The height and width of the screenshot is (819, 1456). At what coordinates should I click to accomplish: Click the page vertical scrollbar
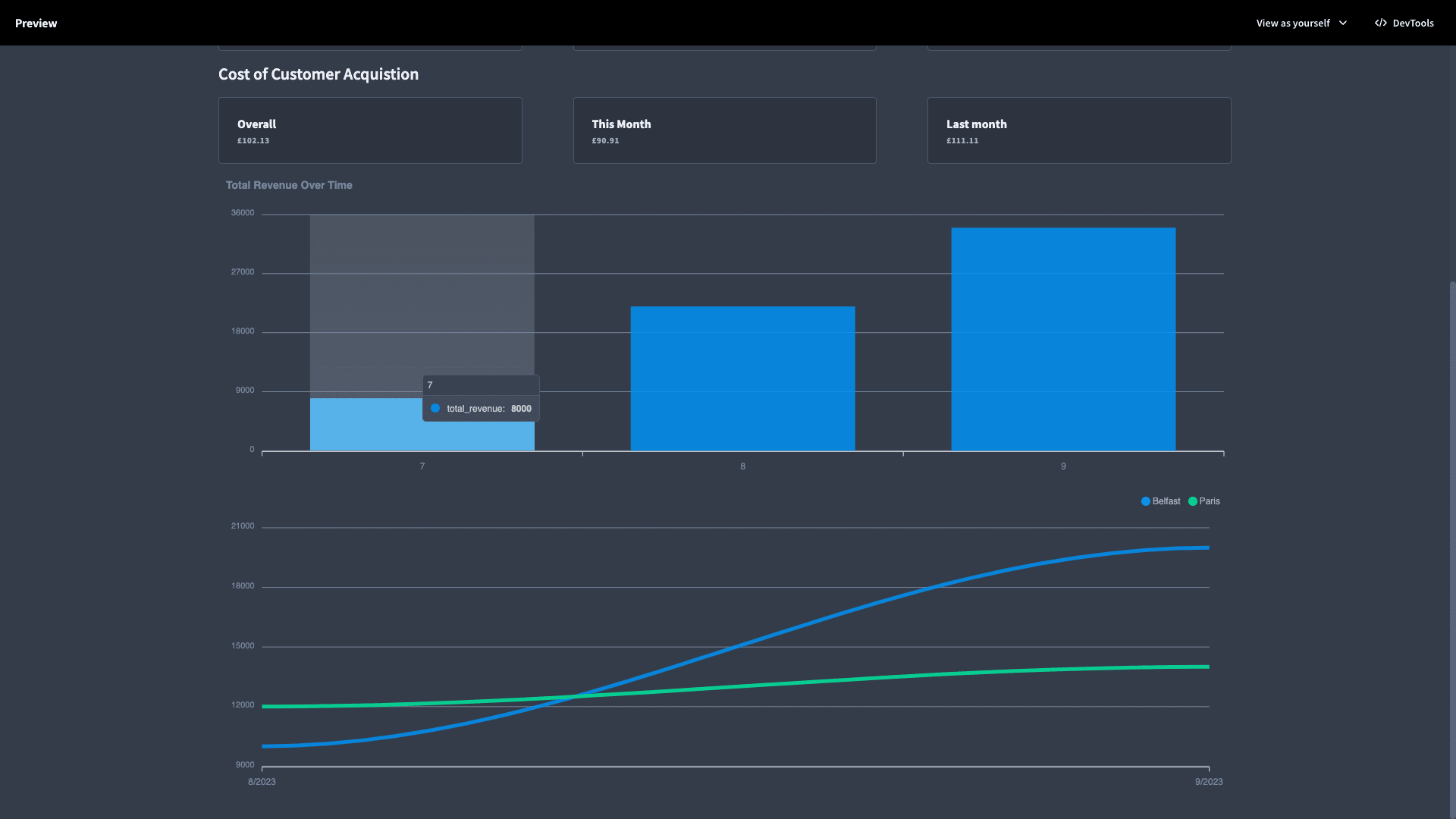click(1452, 546)
